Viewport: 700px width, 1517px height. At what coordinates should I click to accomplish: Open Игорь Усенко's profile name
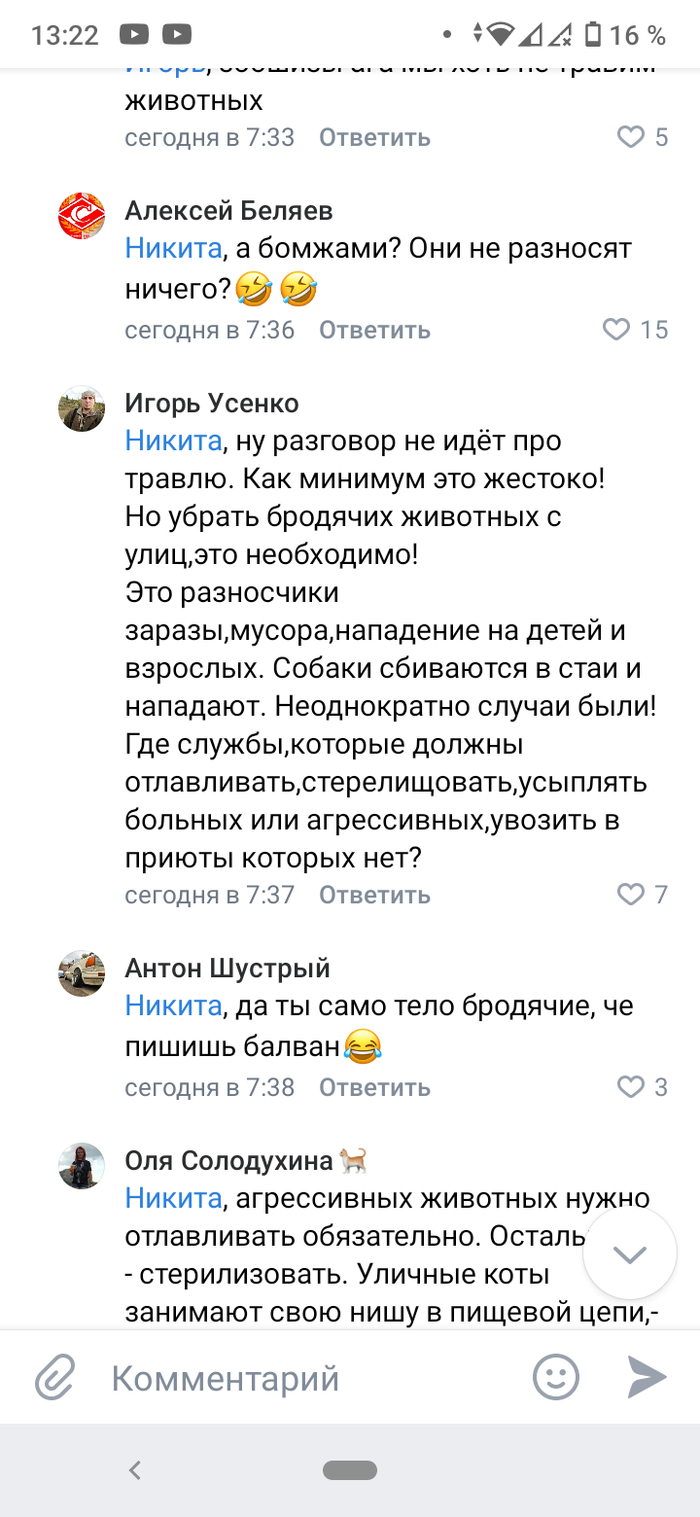click(212, 403)
